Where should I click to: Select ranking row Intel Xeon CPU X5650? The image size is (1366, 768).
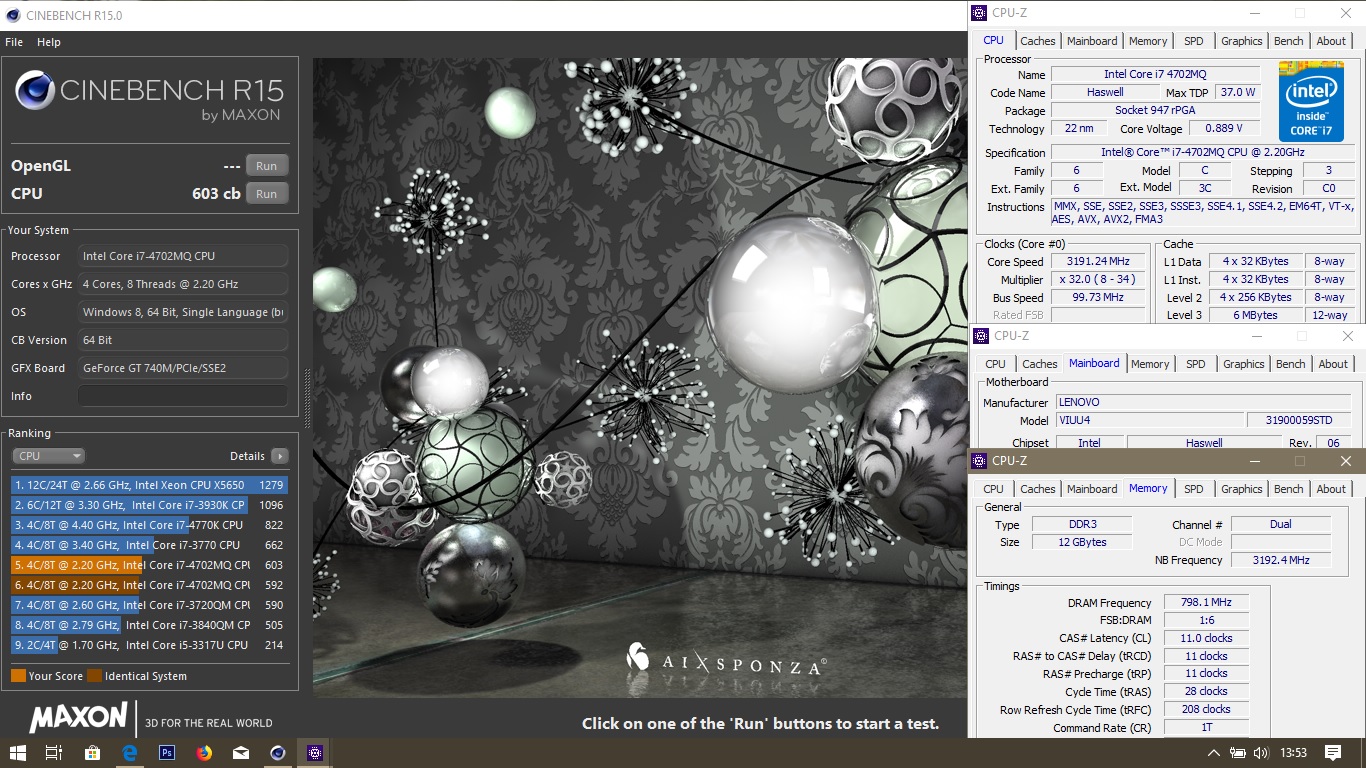(x=150, y=485)
